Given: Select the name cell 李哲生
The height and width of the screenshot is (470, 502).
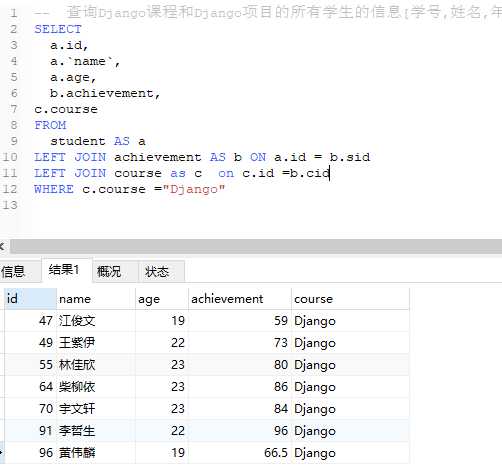Looking at the screenshot, I should (x=96, y=431).
